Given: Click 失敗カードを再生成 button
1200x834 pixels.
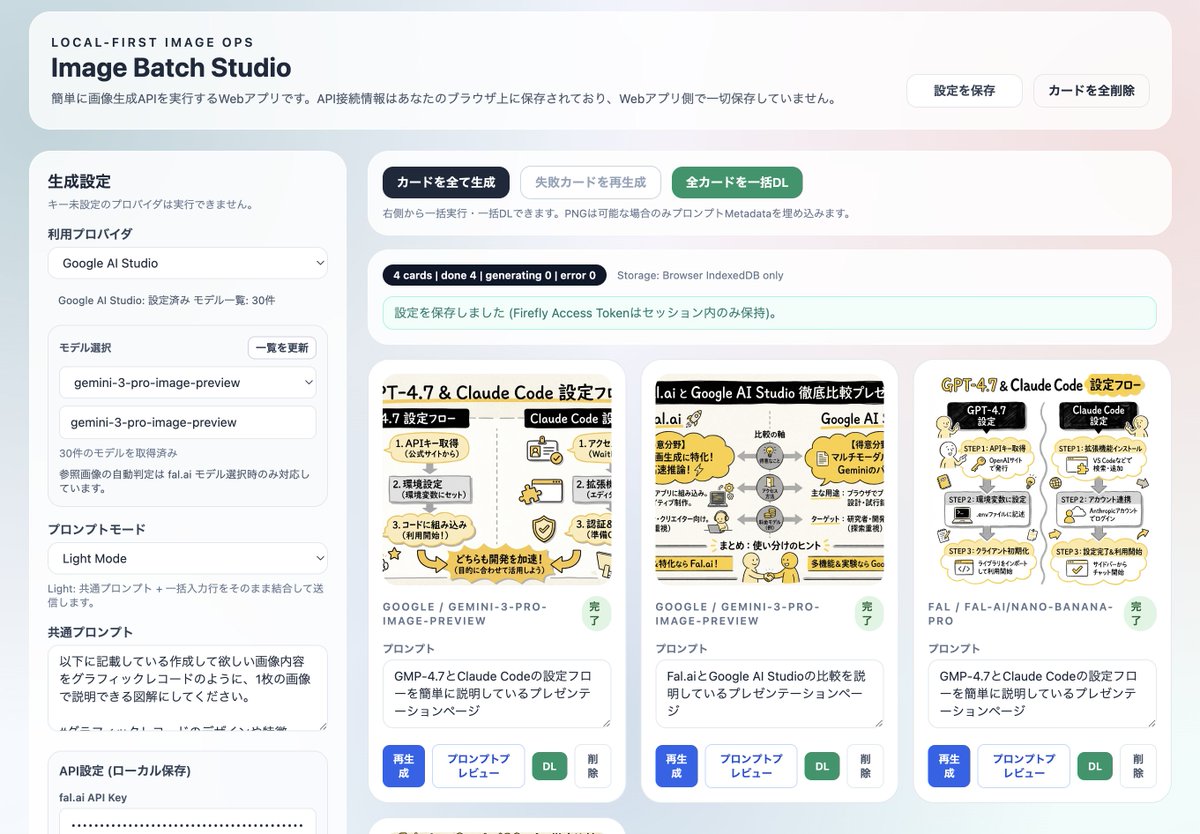Looking at the screenshot, I should point(590,182).
